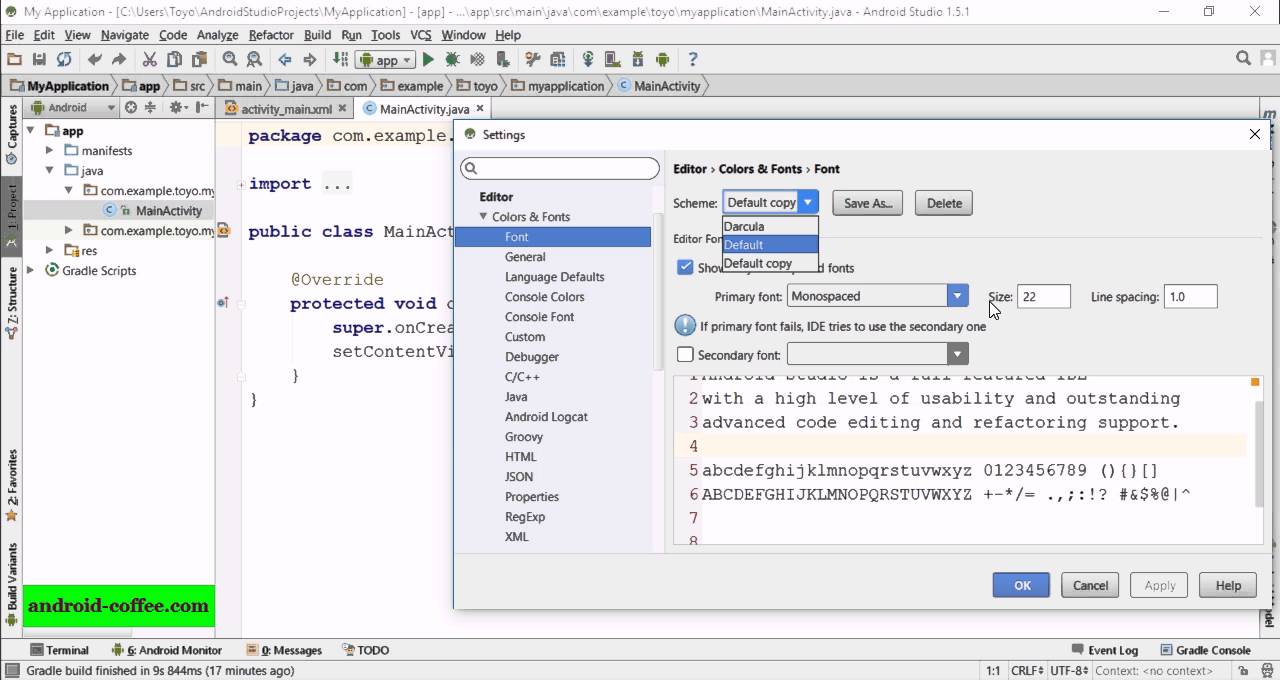Click the Paste clipboard icon
This screenshot has width=1280, height=680.
(x=199, y=60)
